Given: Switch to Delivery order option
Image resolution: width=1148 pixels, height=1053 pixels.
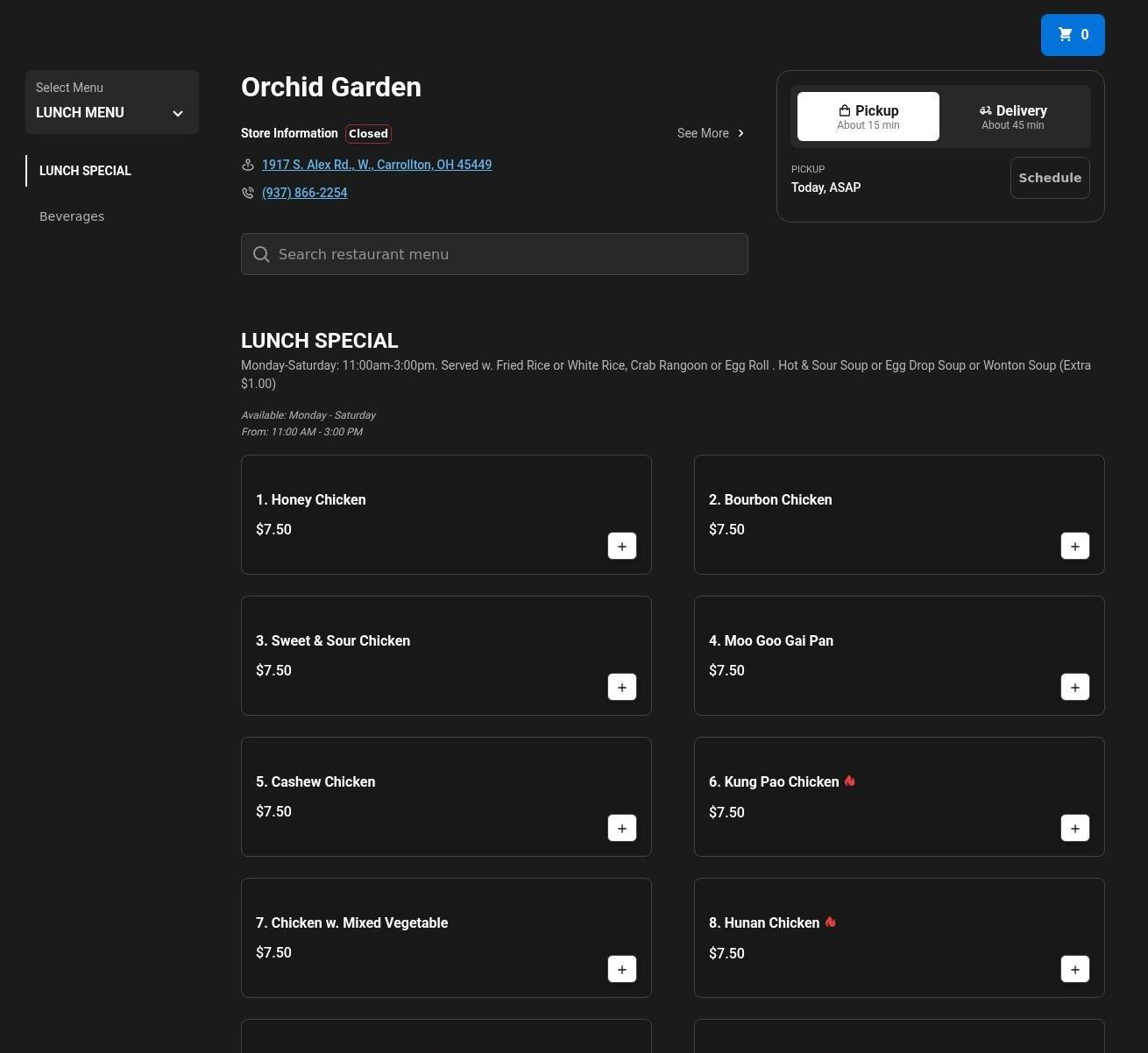Looking at the screenshot, I should (x=1012, y=117).
